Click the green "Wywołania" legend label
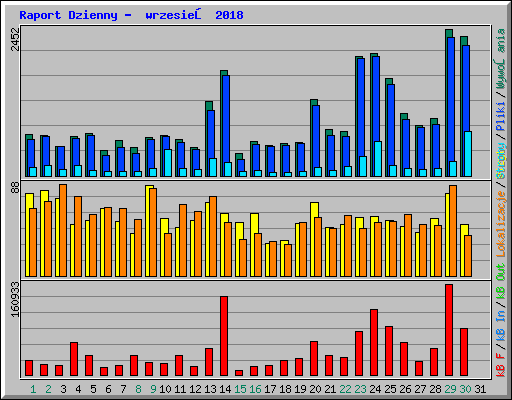Image resolution: width=512 pixels, height=400 pixels. [501, 59]
